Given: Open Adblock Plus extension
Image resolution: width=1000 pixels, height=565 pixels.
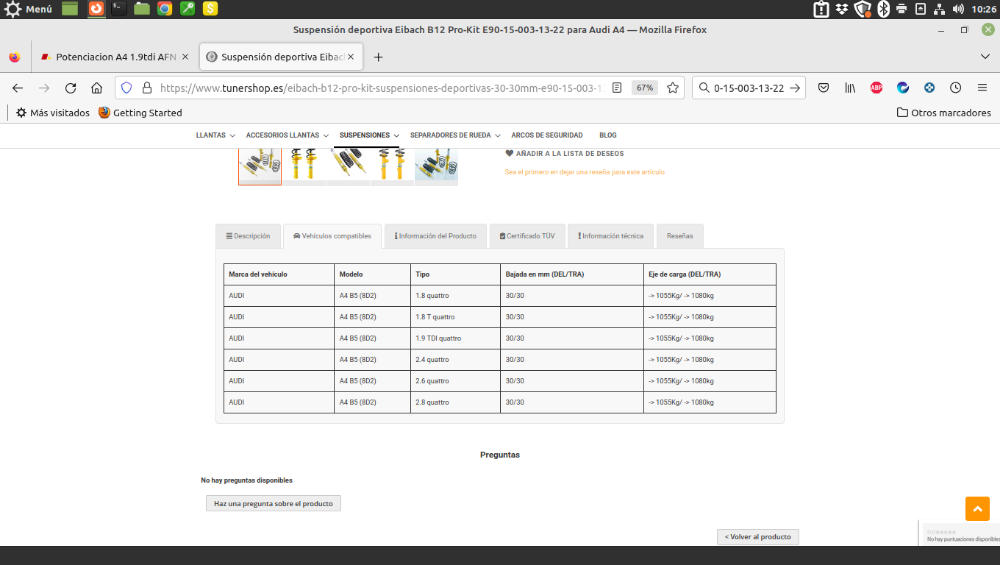Looking at the screenshot, I should (x=876, y=88).
